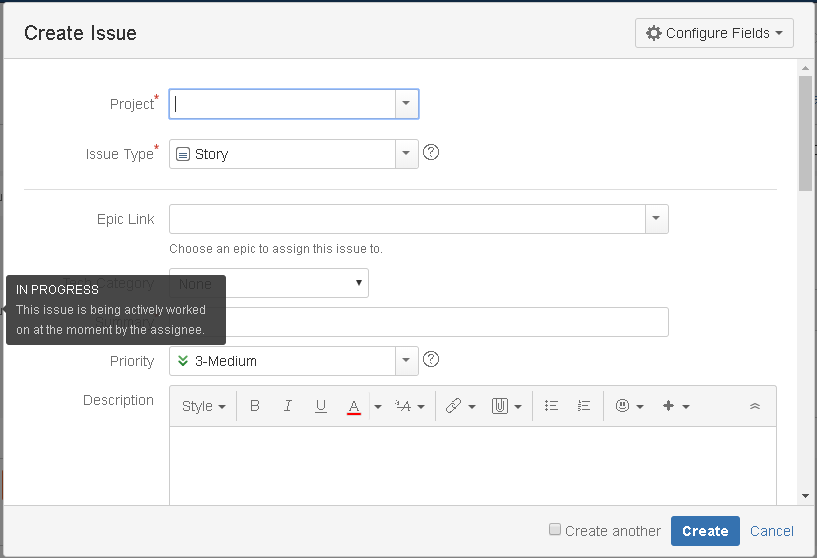Click the Cancel link

(x=772, y=531)
